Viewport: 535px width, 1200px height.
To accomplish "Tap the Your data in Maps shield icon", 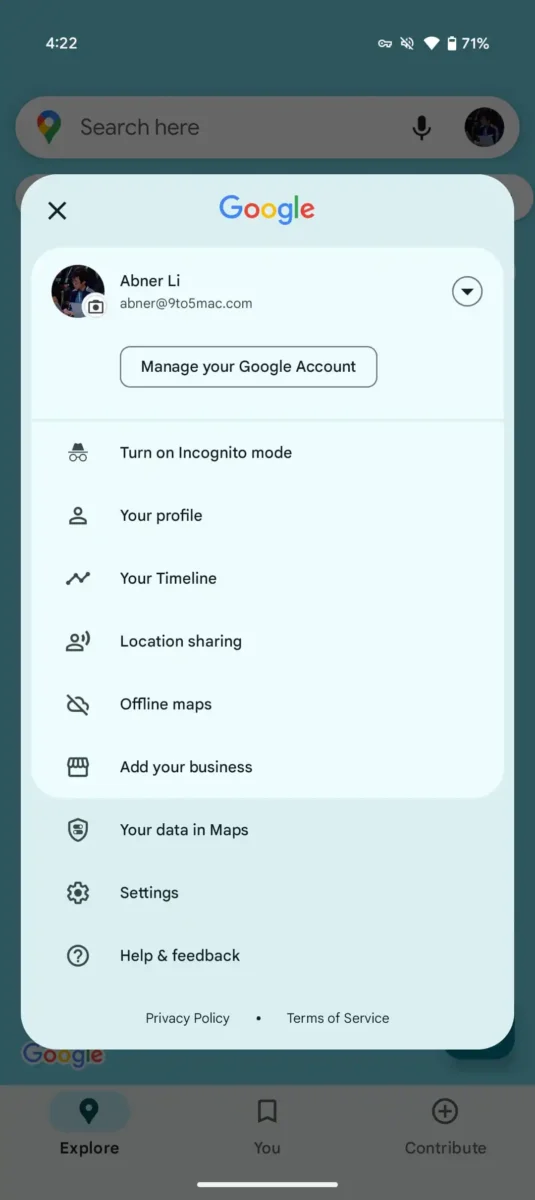I will pos(78,830).
